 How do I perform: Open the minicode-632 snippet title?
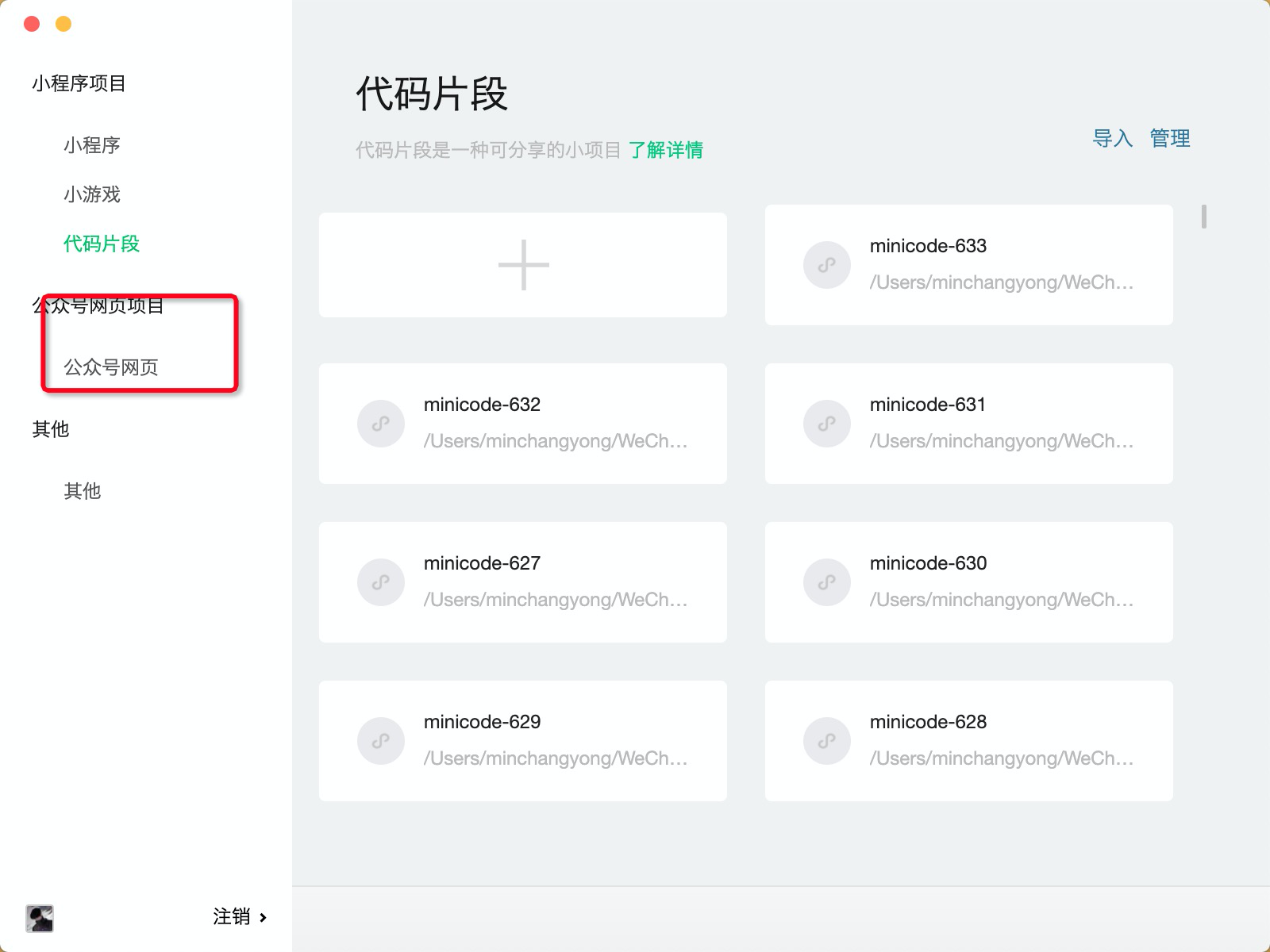click(x=482, y=405)
